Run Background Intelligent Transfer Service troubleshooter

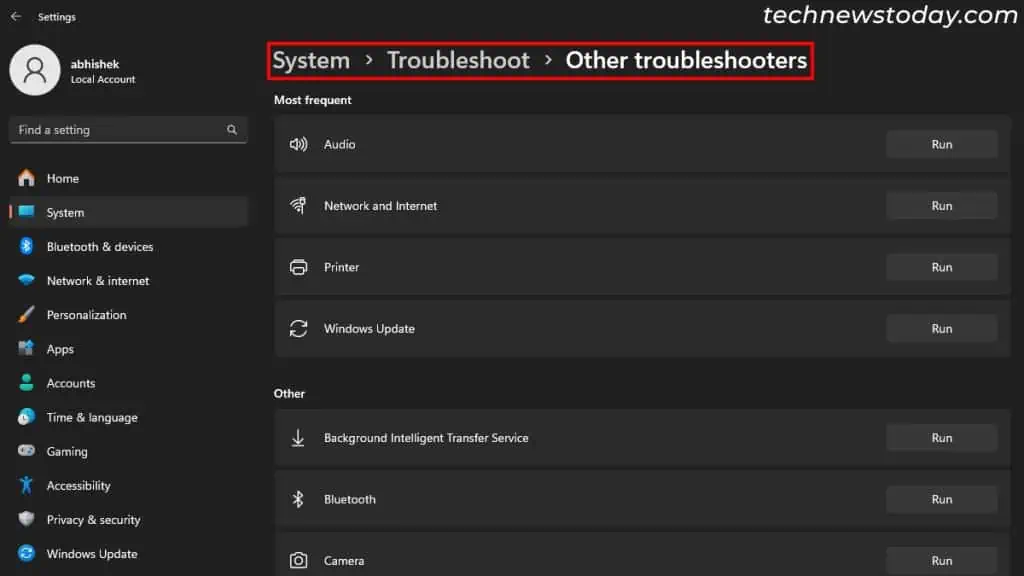[x=942, y=438]
